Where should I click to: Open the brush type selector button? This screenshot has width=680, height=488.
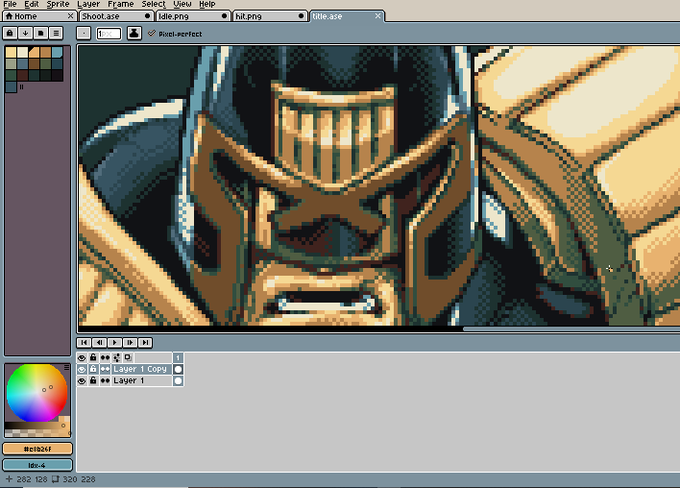pos(84,33)
